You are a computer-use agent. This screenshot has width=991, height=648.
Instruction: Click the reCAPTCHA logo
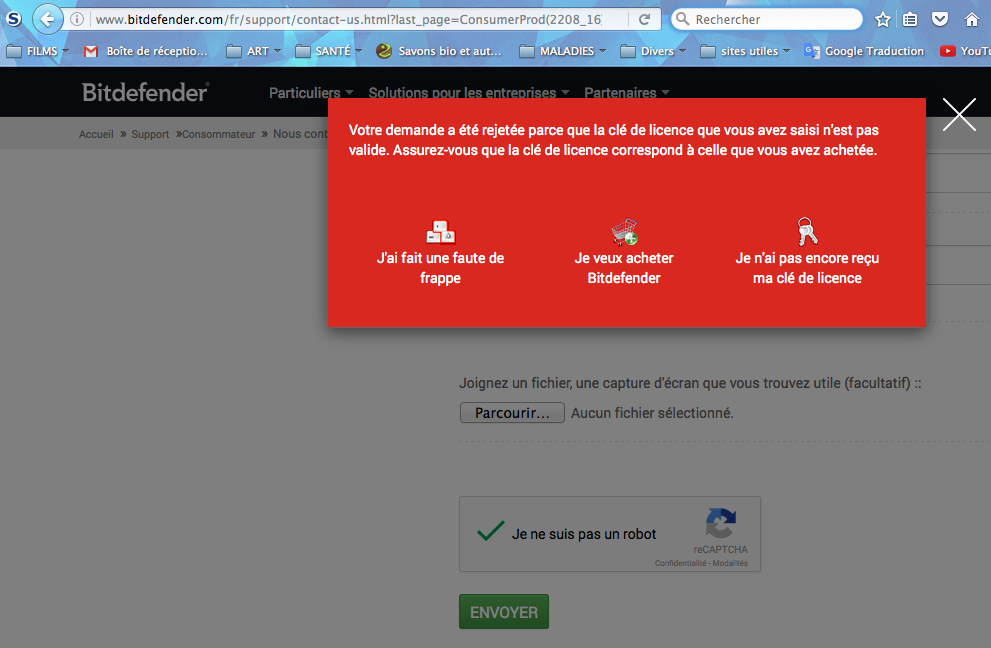tap(720, 523)
